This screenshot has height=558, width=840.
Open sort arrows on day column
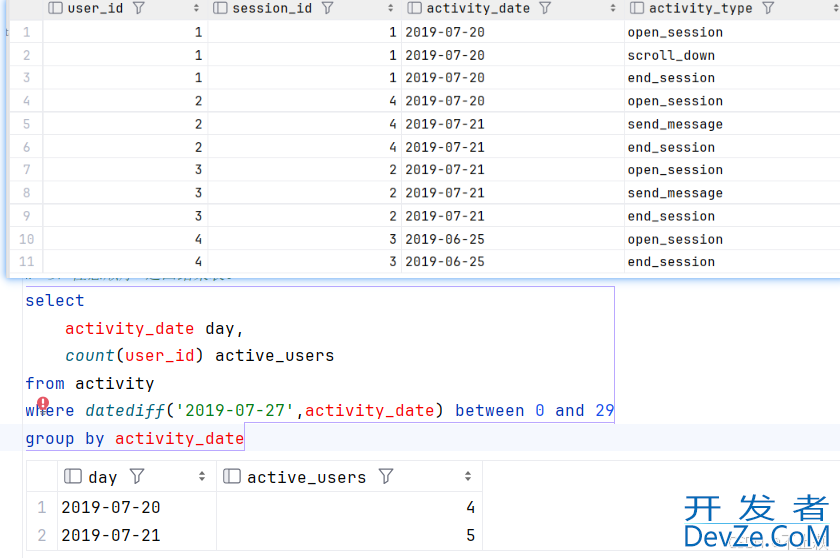[x=202, y=476]
